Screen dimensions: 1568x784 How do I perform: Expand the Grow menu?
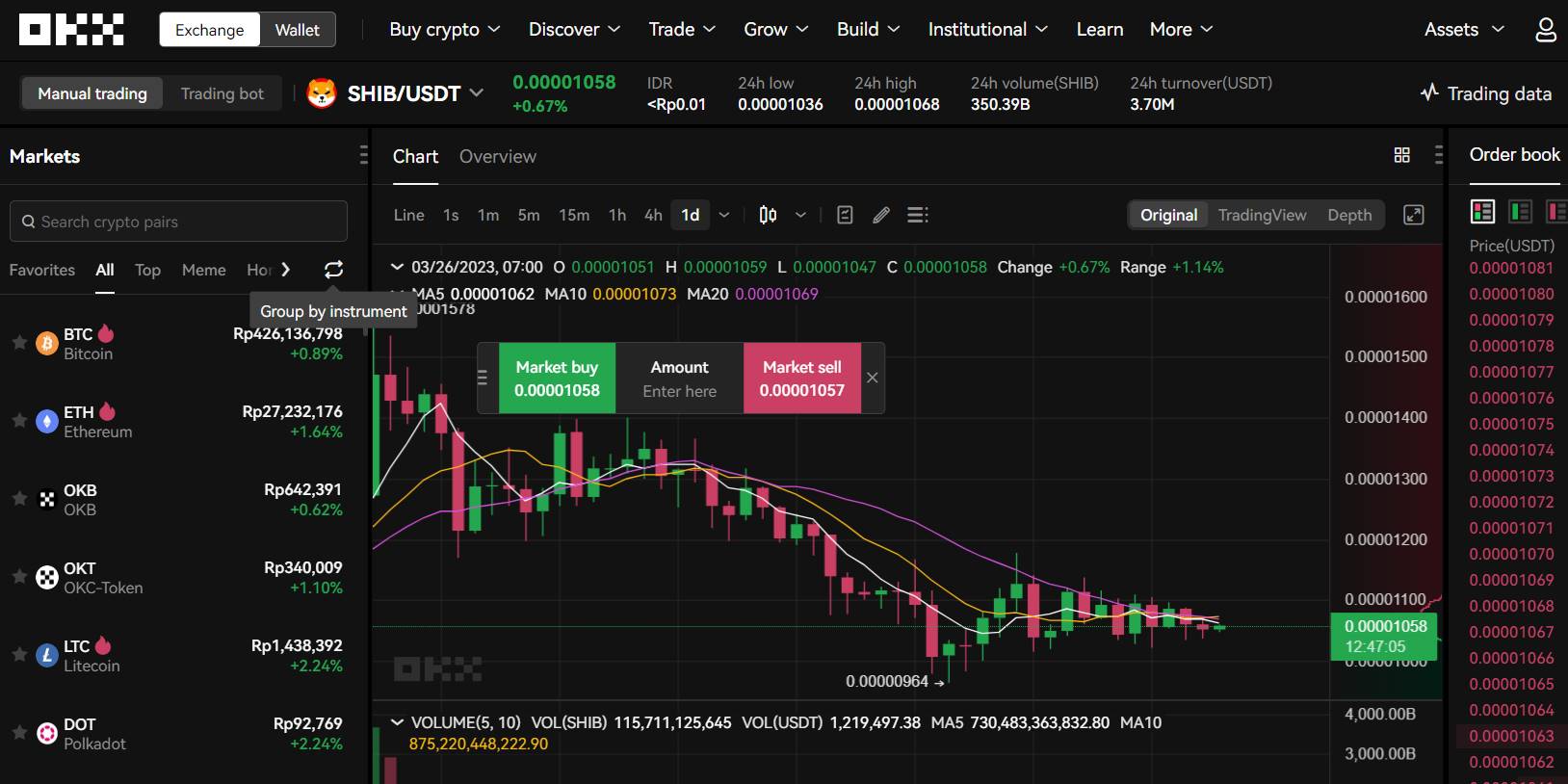tap(775, 30)
